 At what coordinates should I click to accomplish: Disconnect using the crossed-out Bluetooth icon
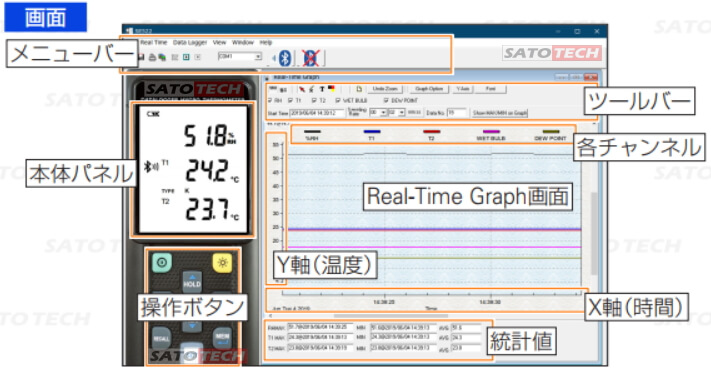[x=311, y=58]
